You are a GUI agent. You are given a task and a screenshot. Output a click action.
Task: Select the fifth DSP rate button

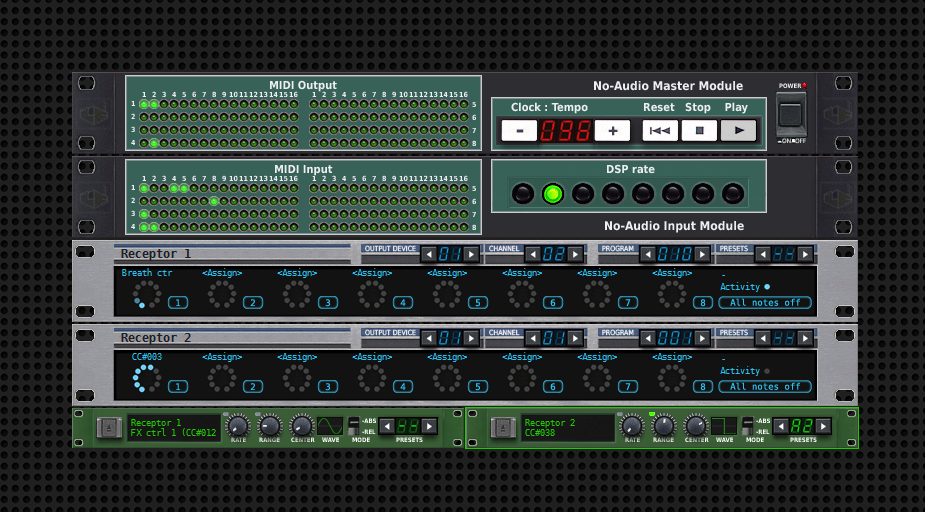643,193
